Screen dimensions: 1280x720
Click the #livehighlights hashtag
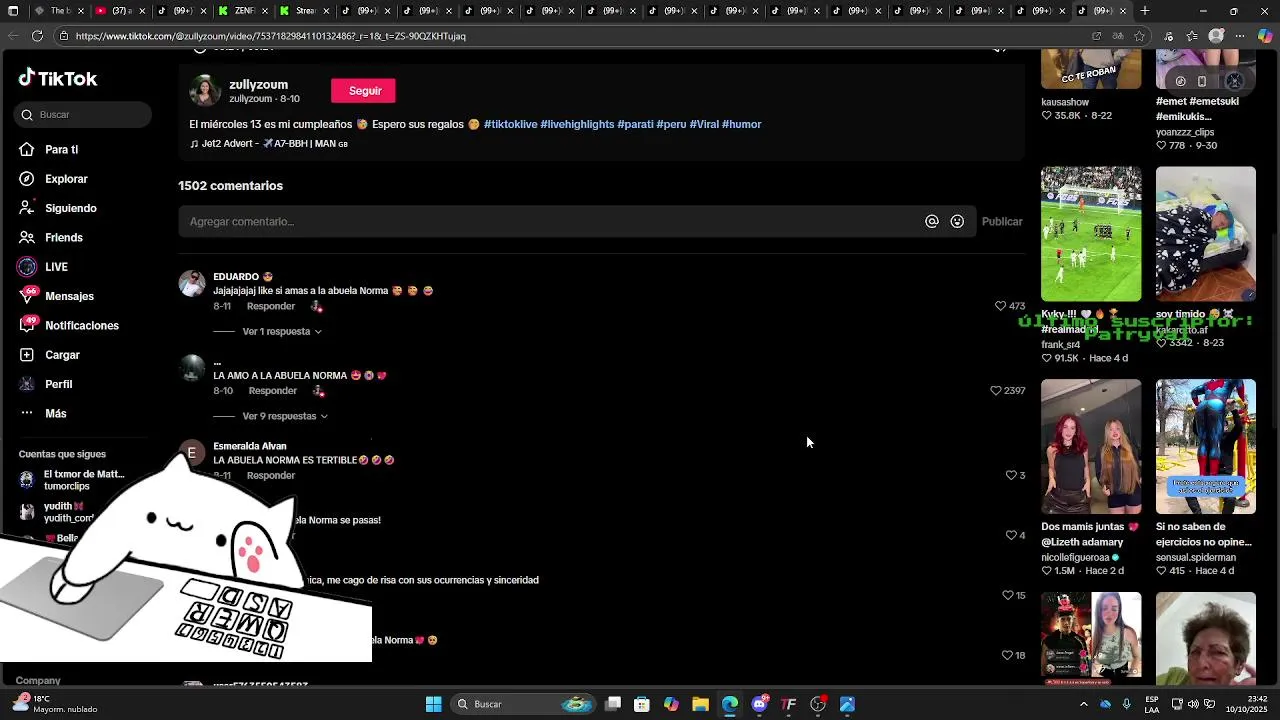(x=577, y=124)
